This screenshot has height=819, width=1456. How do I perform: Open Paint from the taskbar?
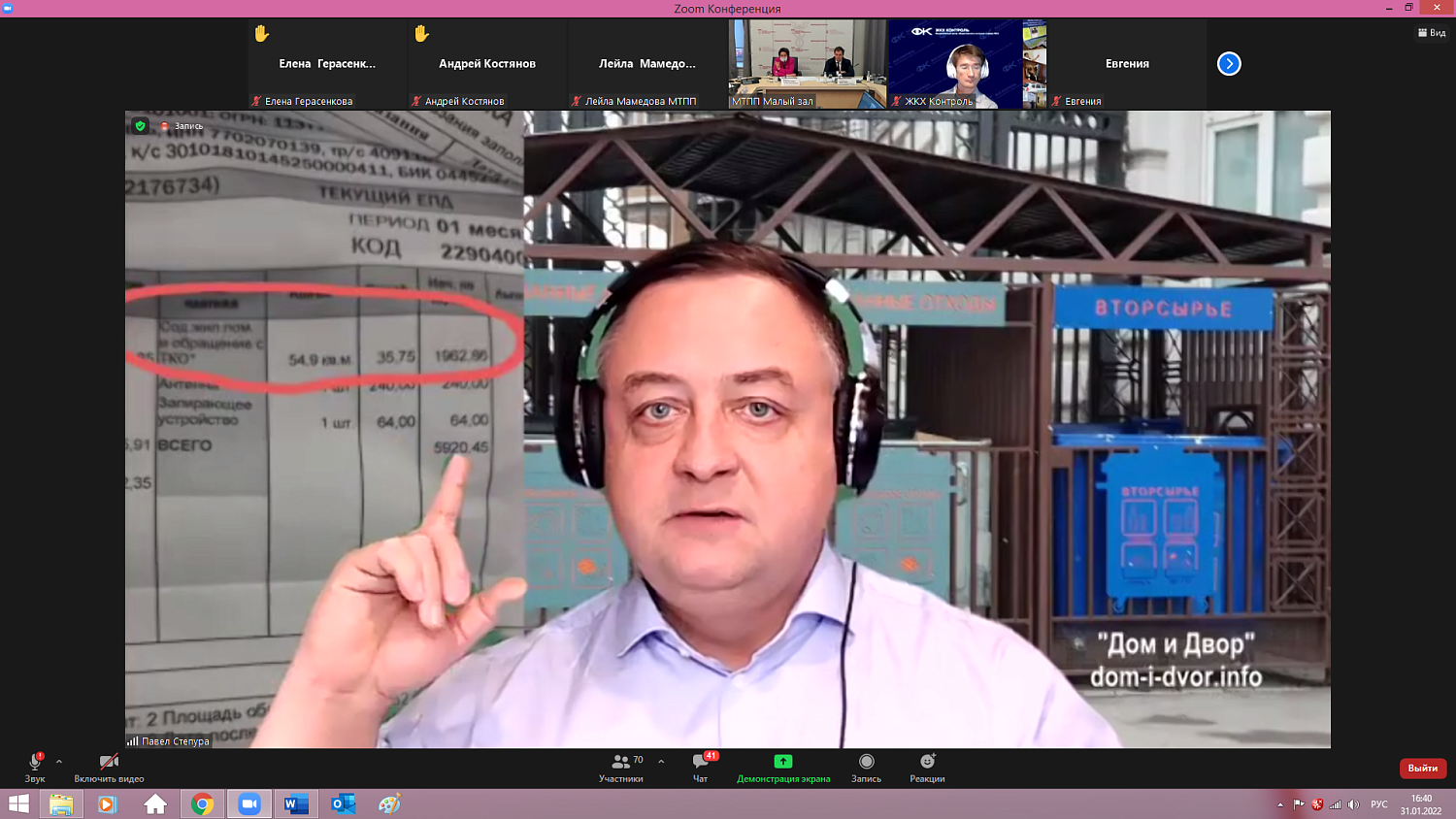pyautogui.click(x=389, y=803)
